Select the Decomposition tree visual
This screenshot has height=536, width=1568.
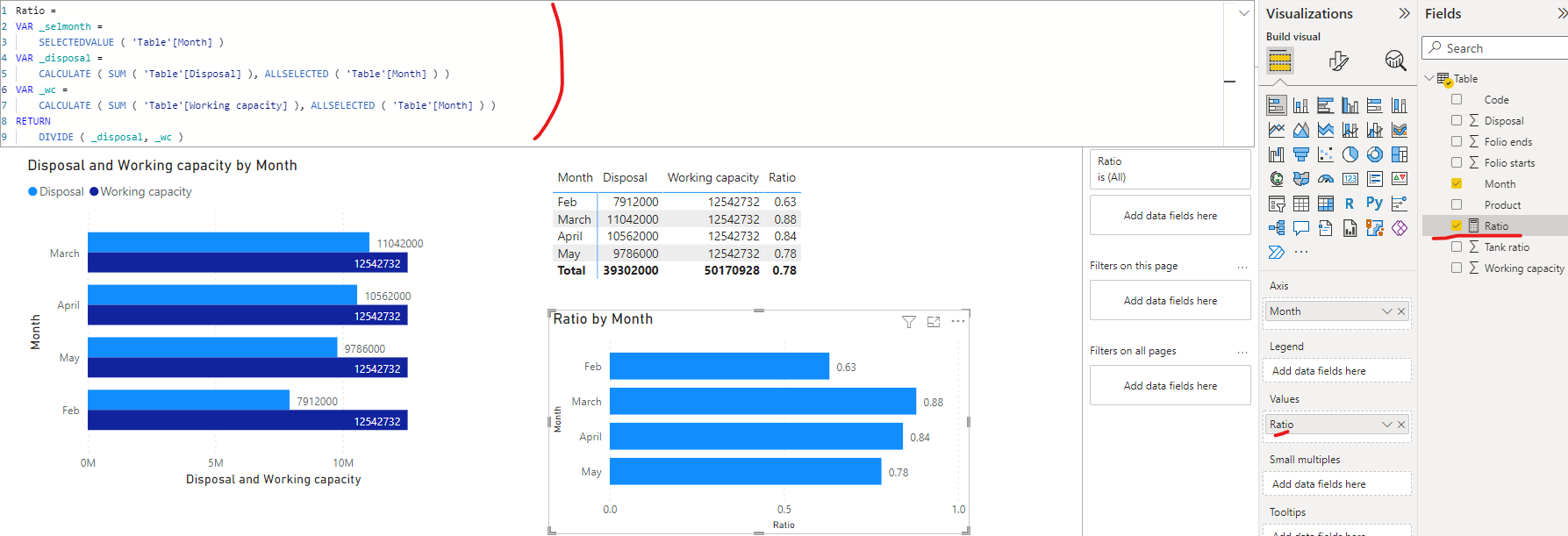[1277, 228]
